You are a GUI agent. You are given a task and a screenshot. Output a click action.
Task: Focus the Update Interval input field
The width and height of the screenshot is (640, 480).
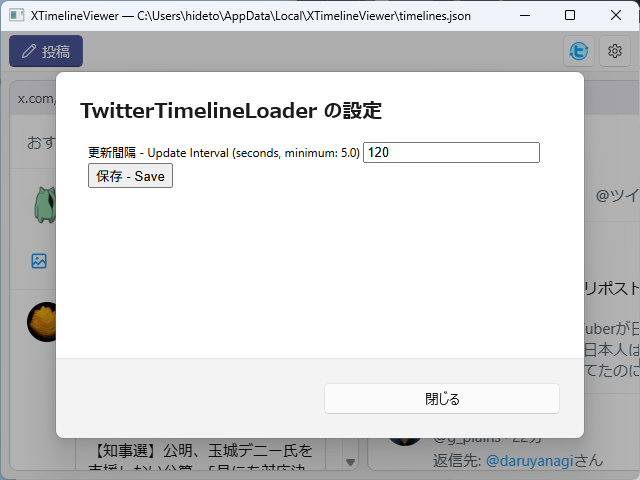[x=451, y=152]
